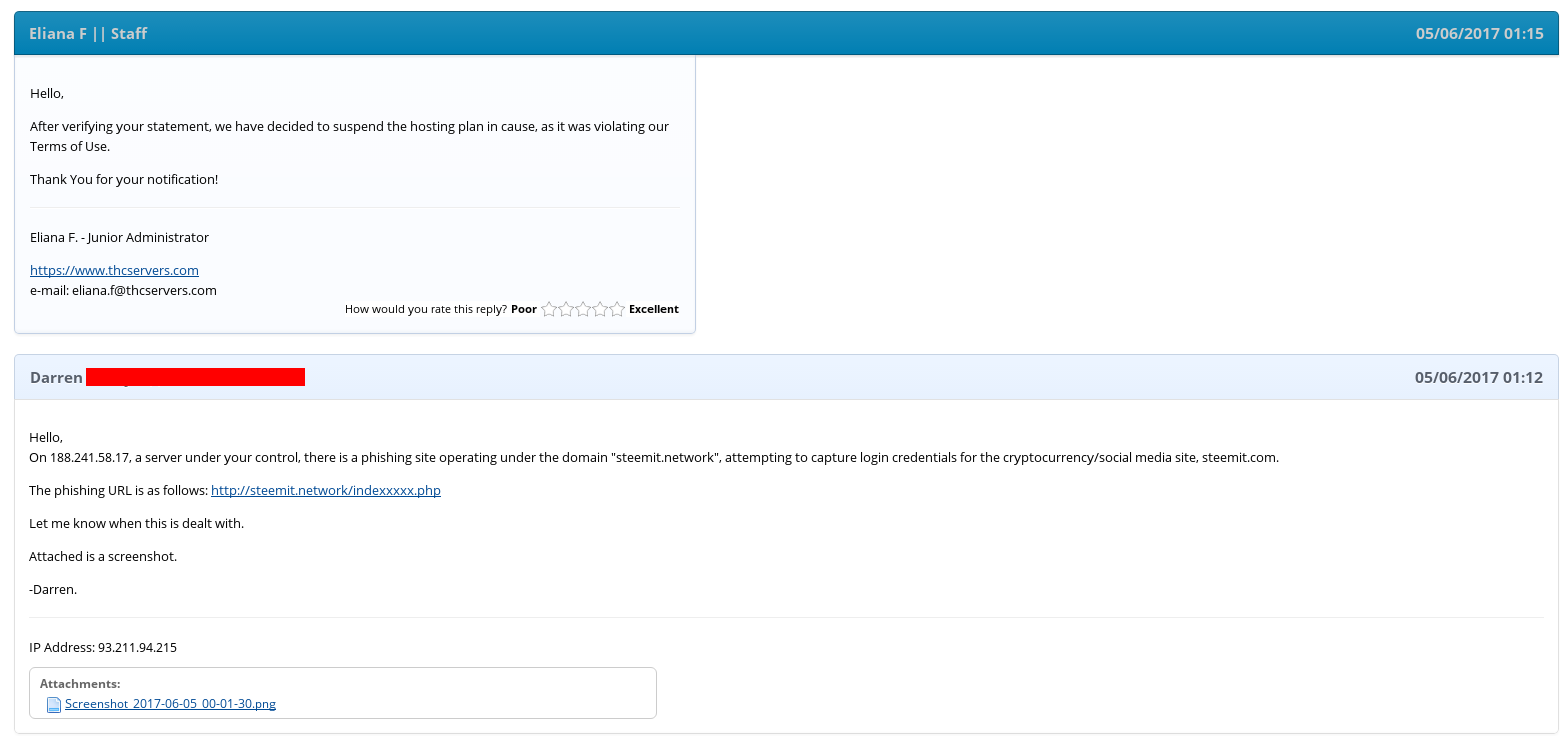The image size is (1564, 736).
Task: Click the 'Darren' sender name in header
Action: click(56, 377)
